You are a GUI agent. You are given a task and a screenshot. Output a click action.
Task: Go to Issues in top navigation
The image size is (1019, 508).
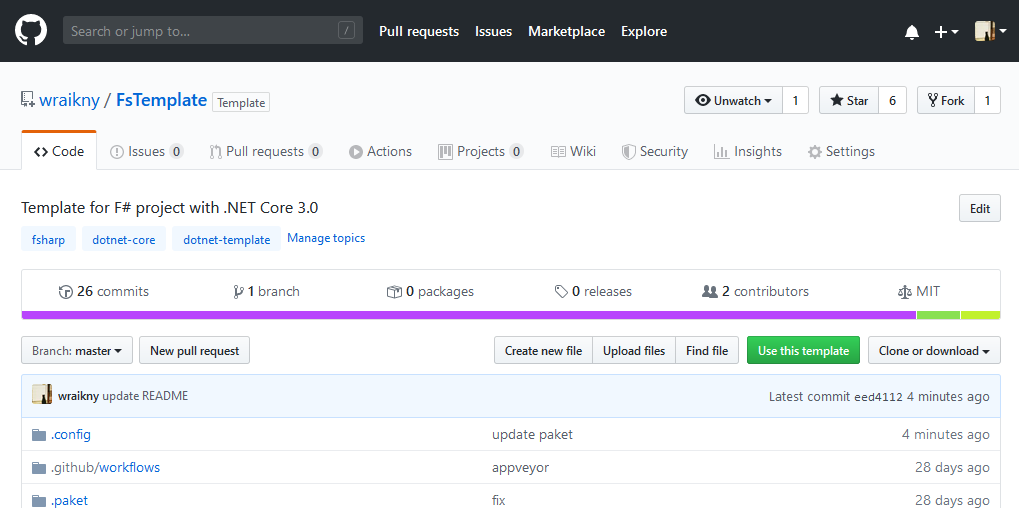(493, 31)
